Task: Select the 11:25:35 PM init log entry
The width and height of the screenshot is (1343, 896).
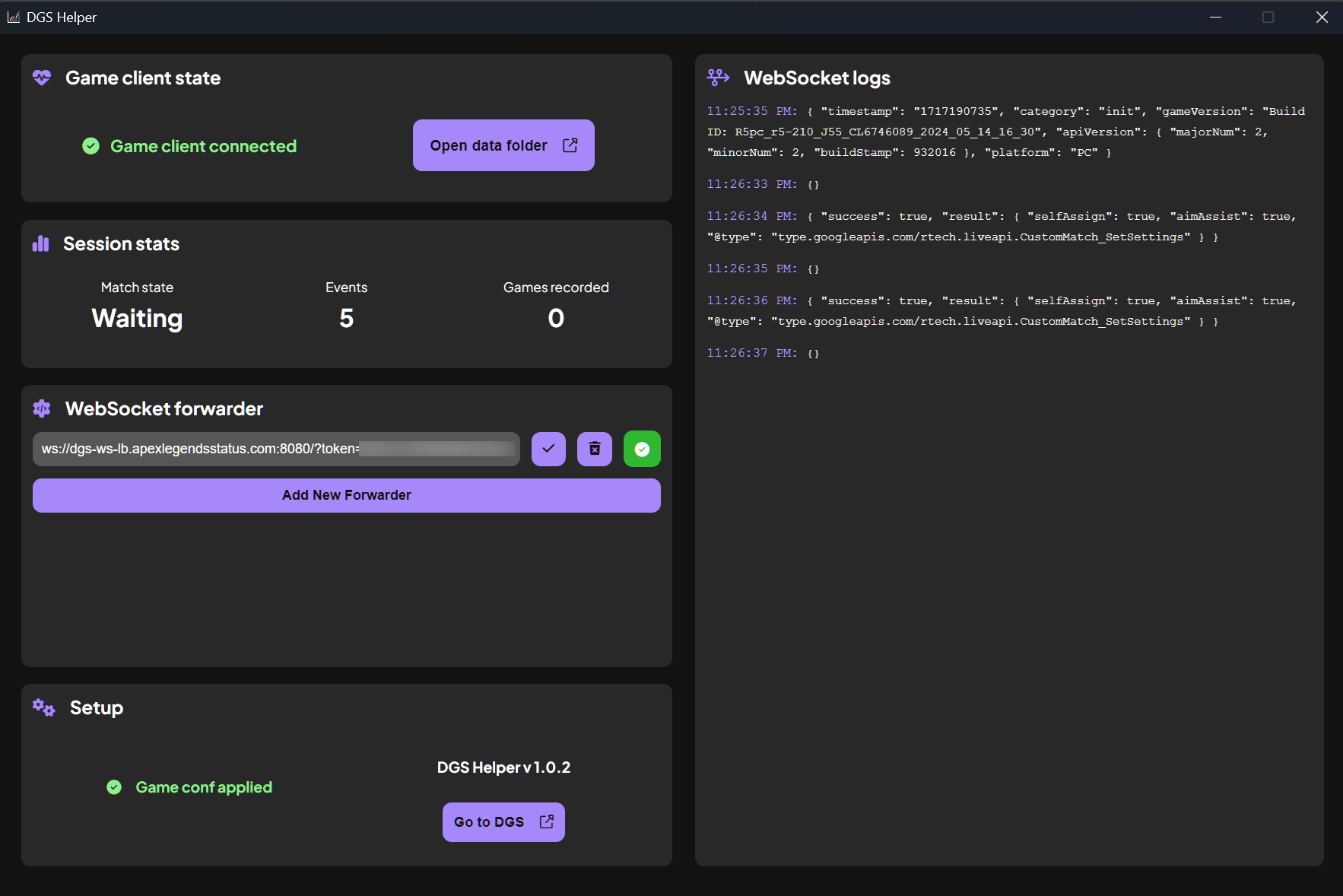Action: click(x=1004, y=132)
